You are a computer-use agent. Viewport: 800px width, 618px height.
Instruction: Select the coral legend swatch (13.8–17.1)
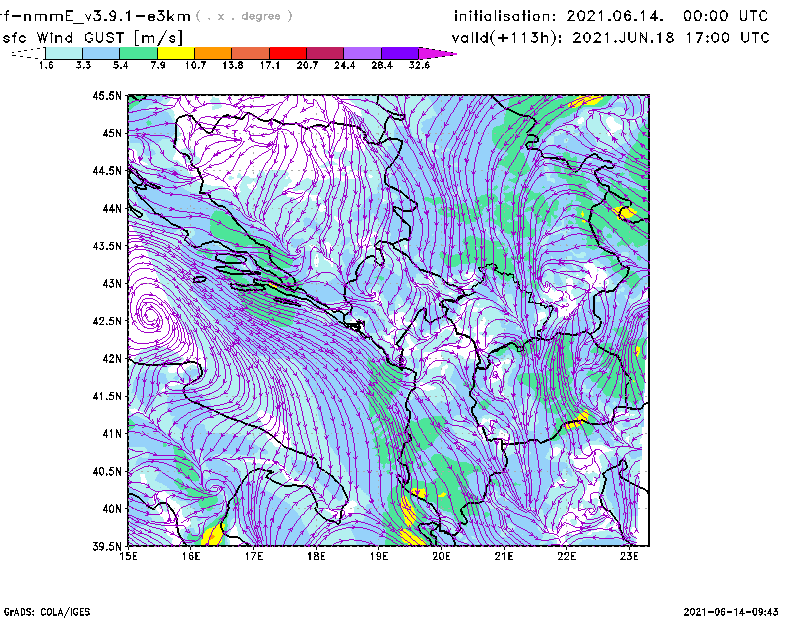(251, 53)
